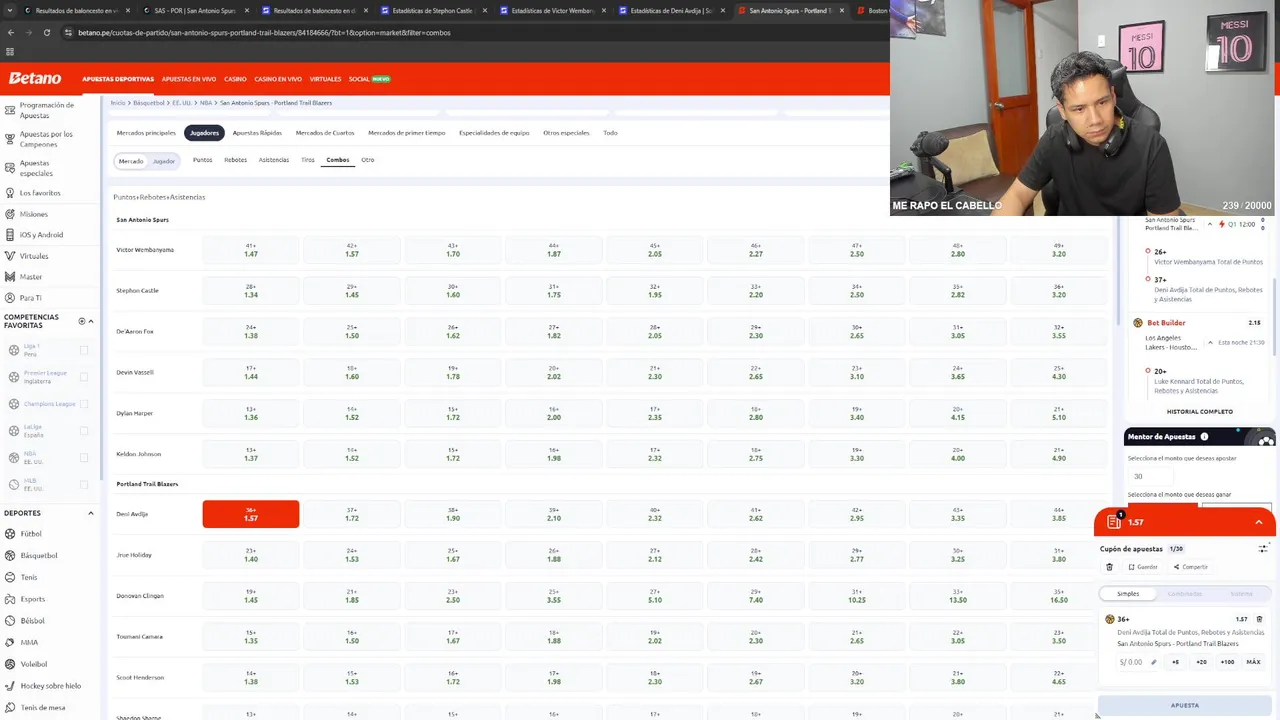Open the Especialidades de equipo tab

tap(494, 133)
